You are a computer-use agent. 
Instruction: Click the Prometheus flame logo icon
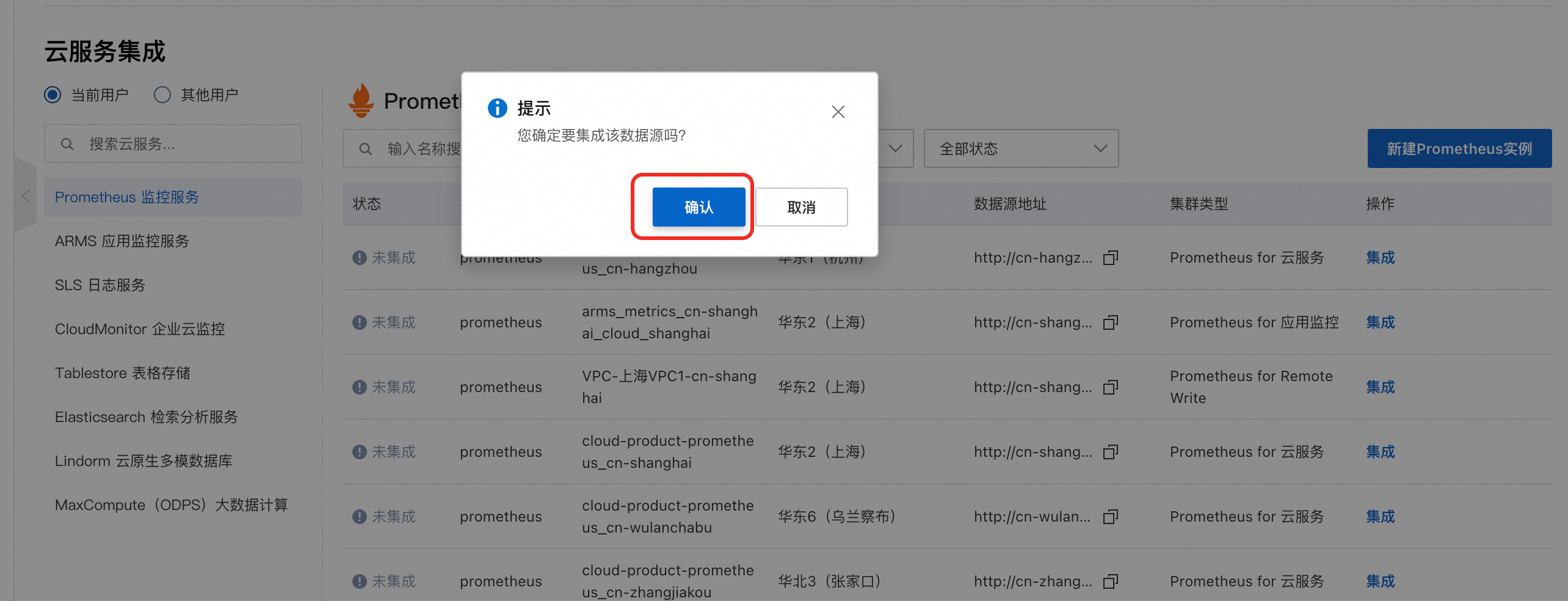click(x=361, y=100)
